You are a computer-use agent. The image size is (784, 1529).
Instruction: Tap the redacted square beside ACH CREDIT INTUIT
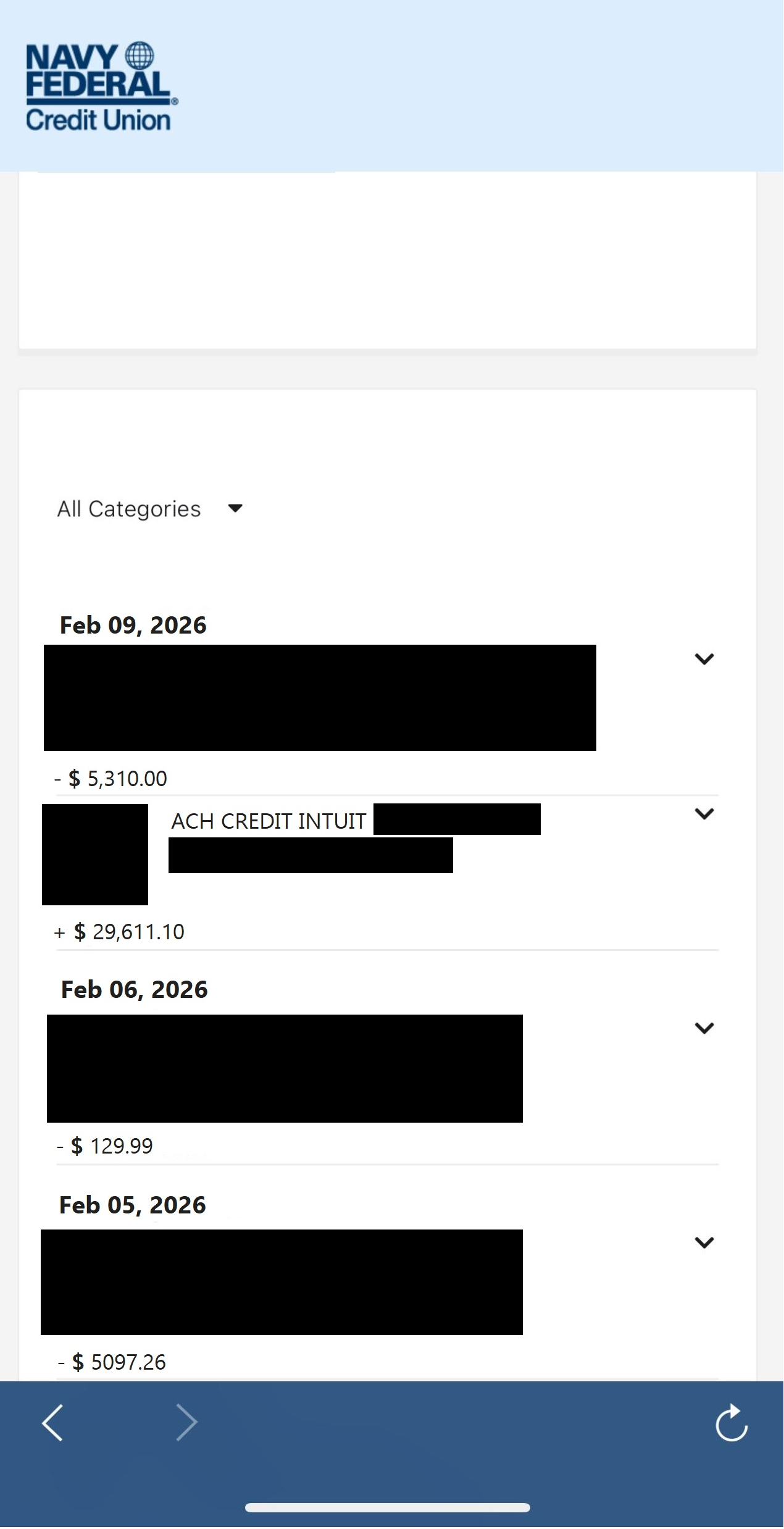(x=95, y=855)
